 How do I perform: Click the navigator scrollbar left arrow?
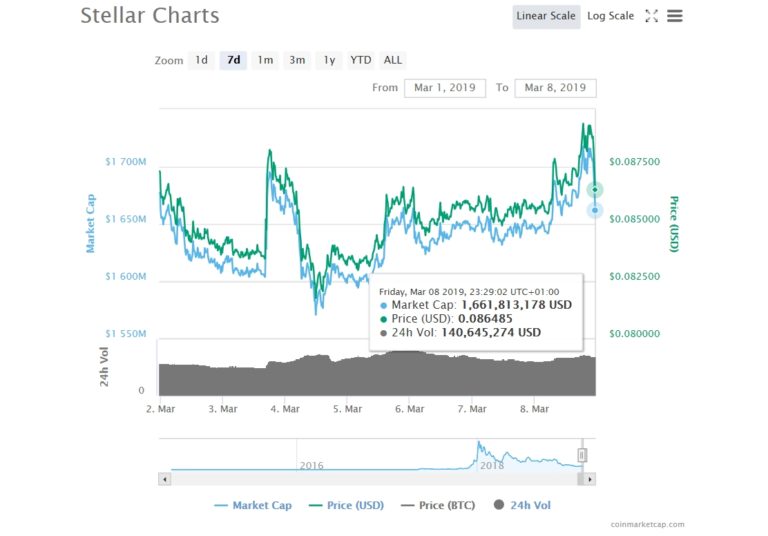165,479
